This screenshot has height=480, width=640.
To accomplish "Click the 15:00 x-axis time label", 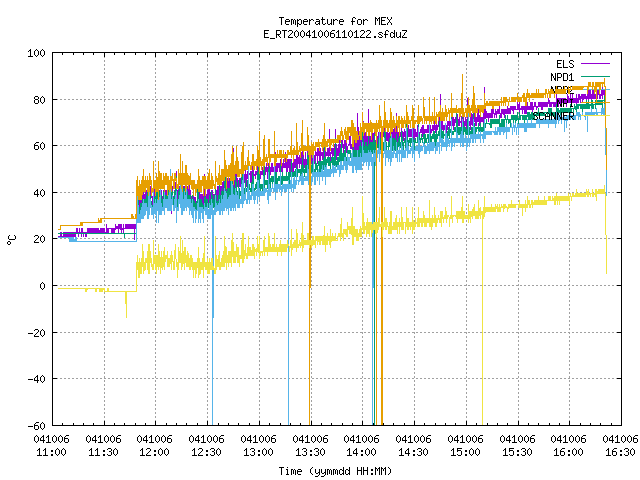I will coord(465,452).
